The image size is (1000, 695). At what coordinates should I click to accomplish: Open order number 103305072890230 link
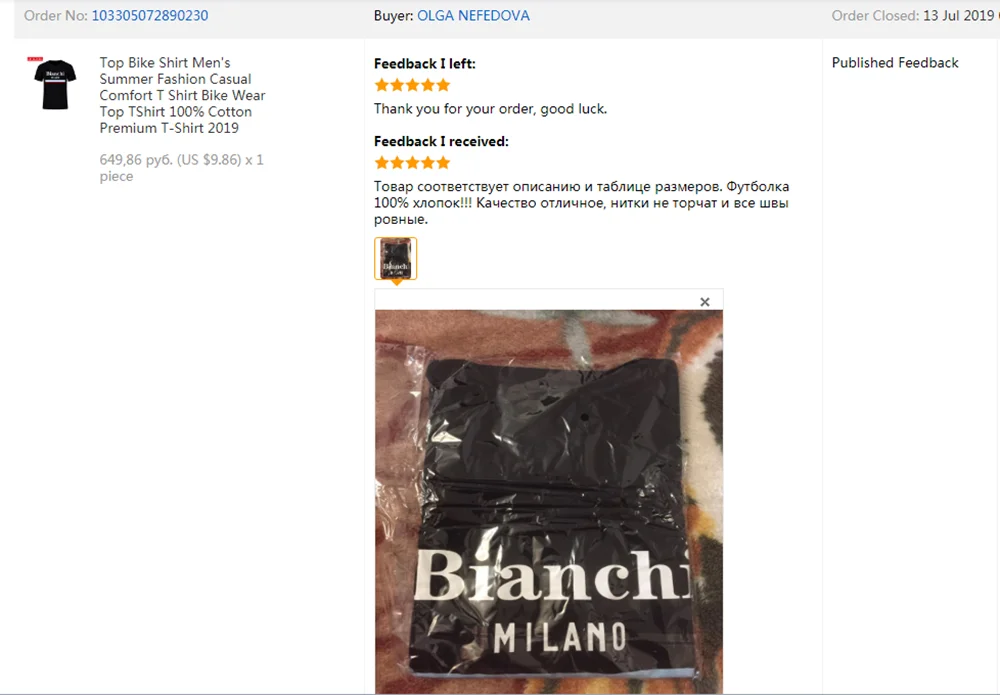[150, 16]
